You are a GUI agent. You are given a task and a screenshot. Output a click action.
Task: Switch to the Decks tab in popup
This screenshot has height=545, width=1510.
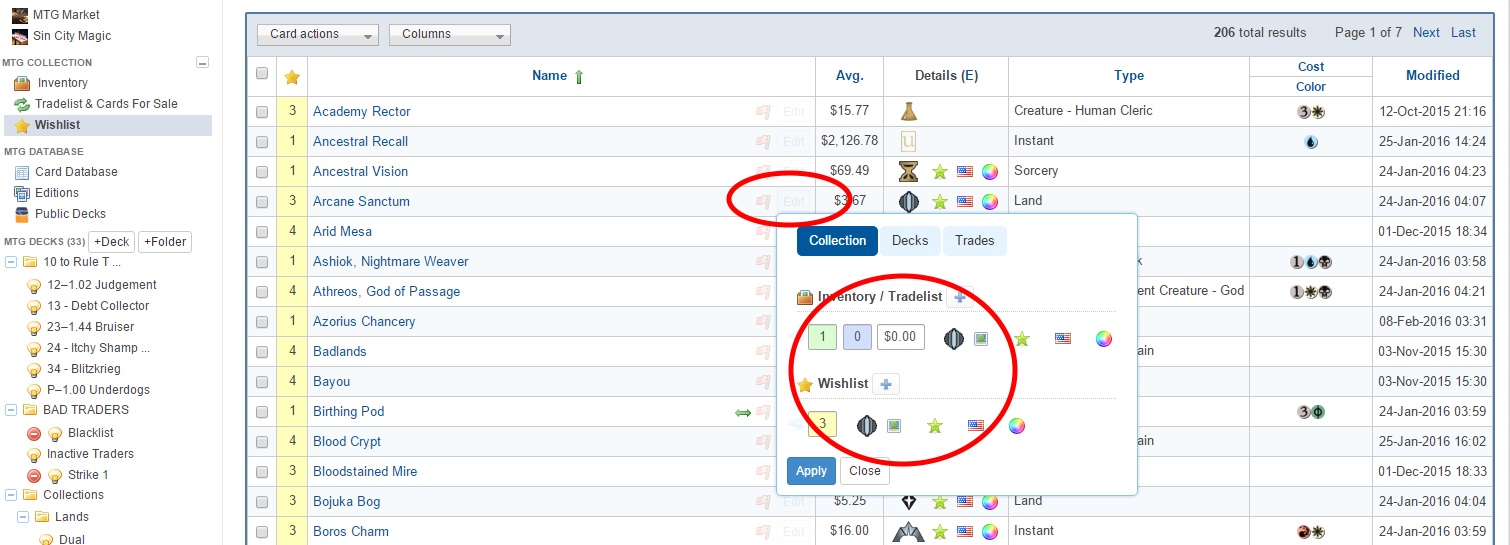pos(910,240)
